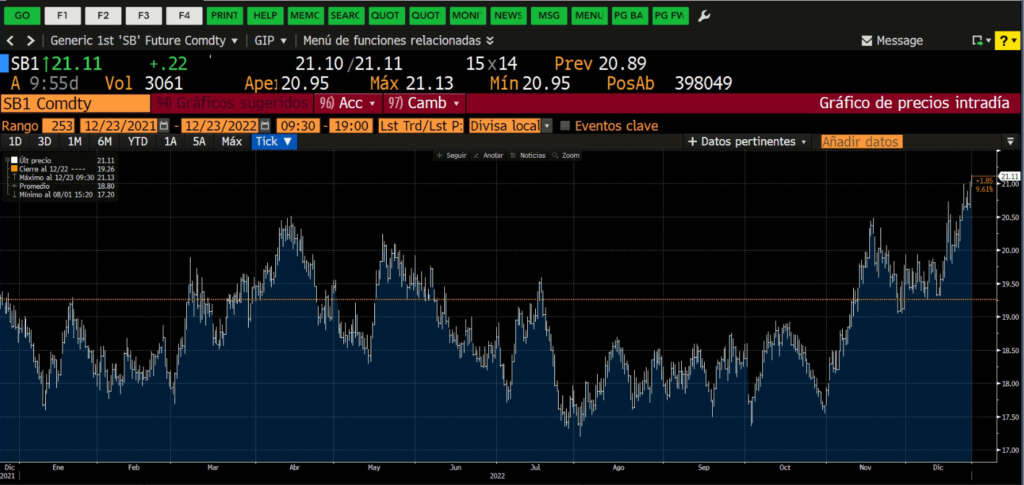Toggle the Últ precio legend marker

tap(14, 160)
